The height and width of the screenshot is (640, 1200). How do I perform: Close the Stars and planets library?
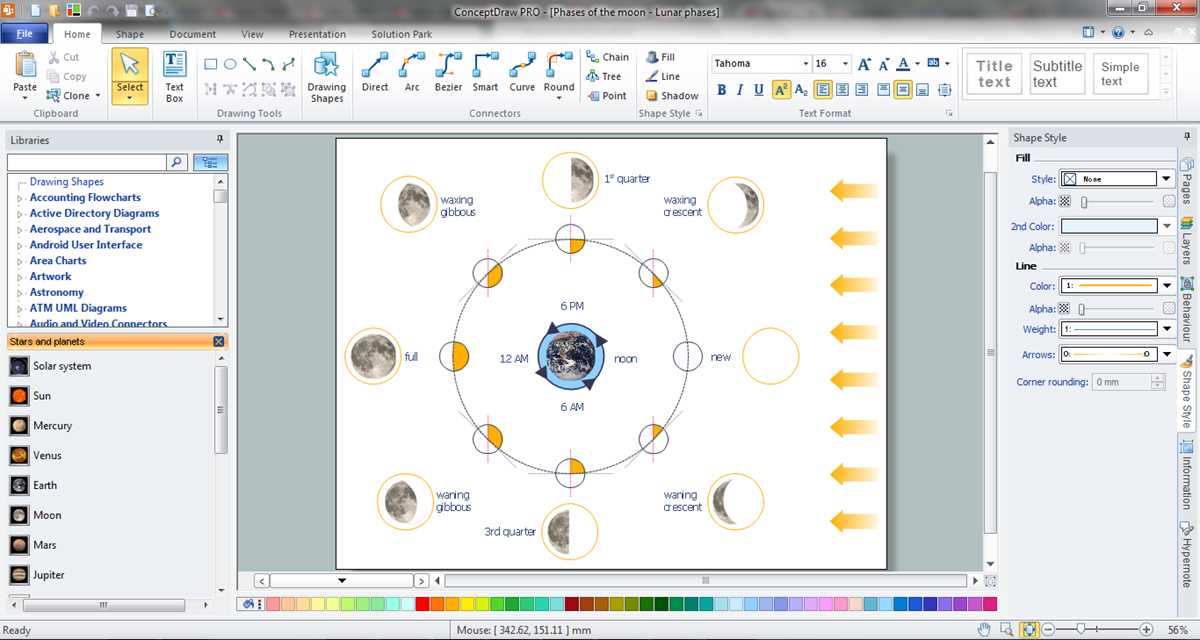tap(218, 342)
